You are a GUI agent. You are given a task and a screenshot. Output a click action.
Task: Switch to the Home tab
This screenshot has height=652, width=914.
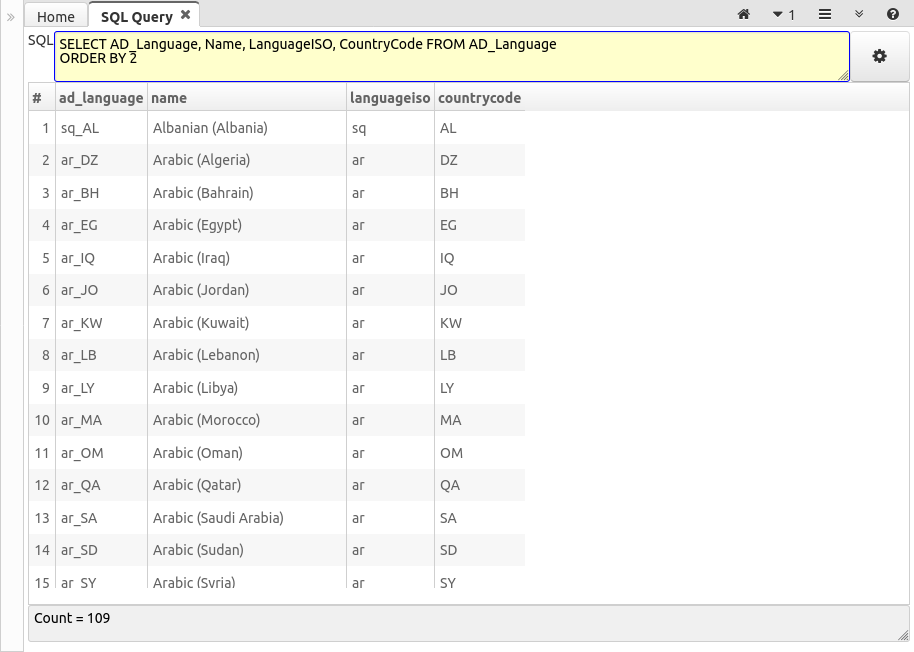click(56, 17)
